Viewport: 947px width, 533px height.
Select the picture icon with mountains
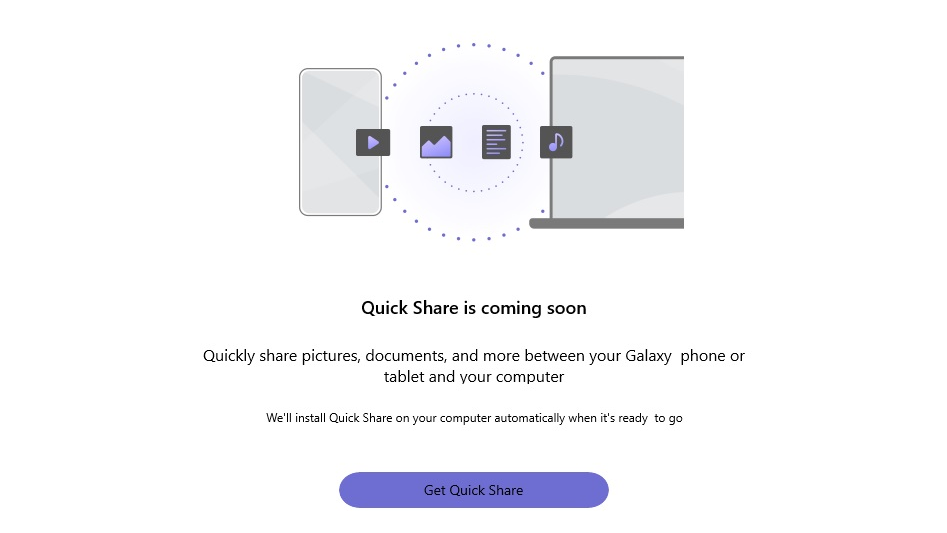(x=436, y=142)
